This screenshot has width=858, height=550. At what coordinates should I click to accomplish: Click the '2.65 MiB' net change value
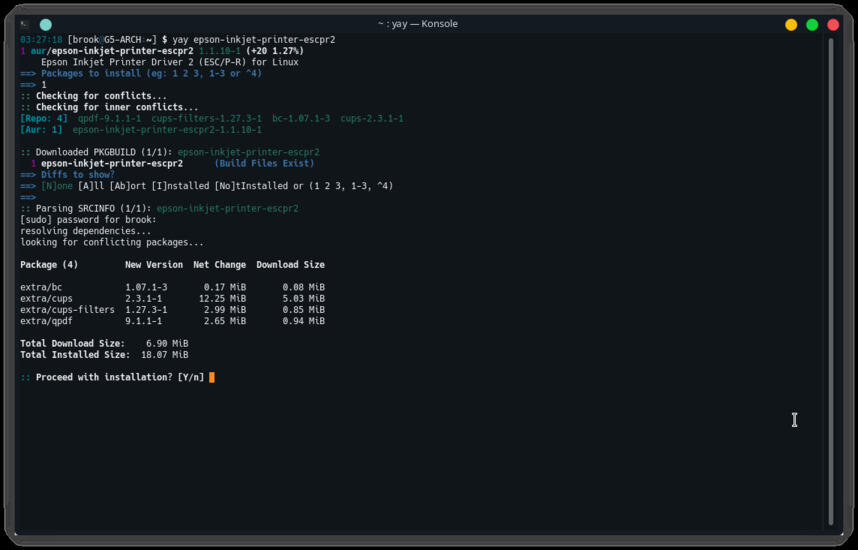225,321
